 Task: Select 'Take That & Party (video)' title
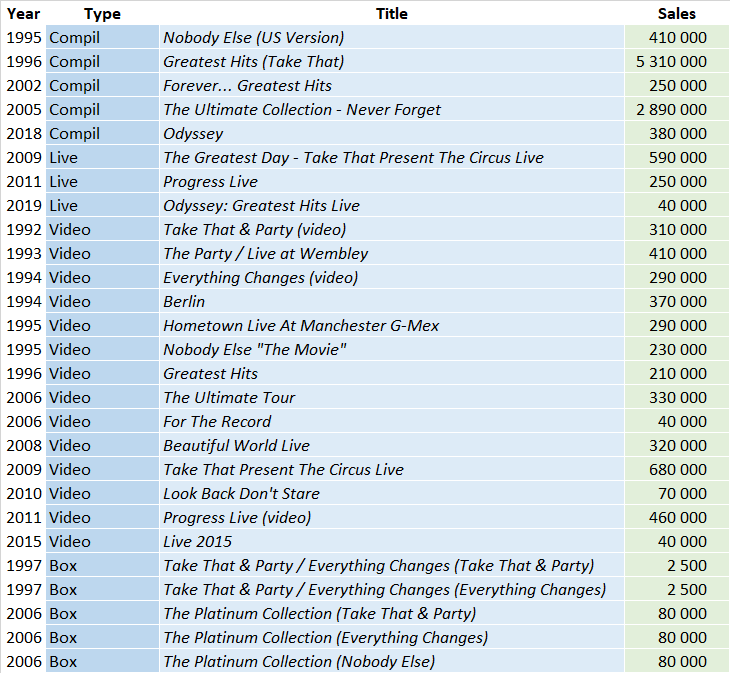(255, 230)
